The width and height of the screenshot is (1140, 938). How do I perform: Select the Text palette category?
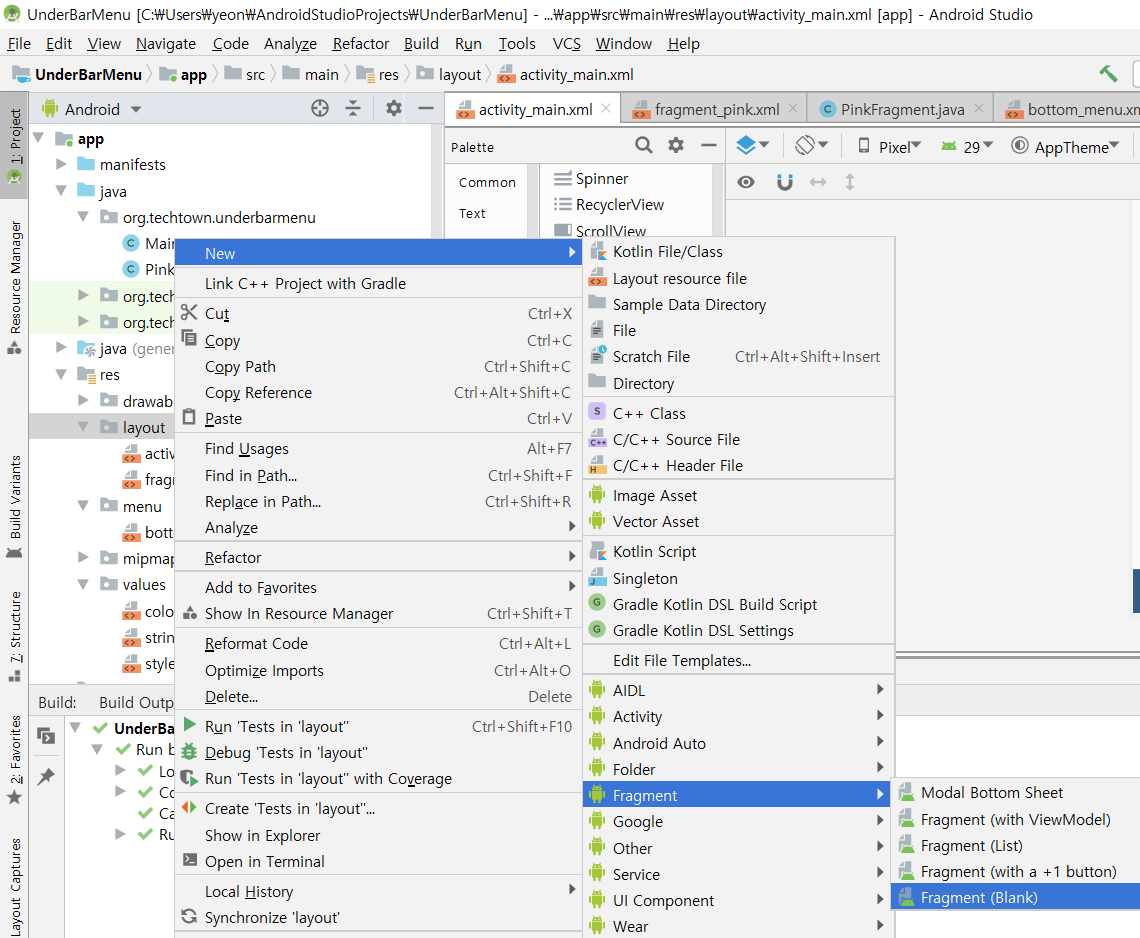(472, 213)
